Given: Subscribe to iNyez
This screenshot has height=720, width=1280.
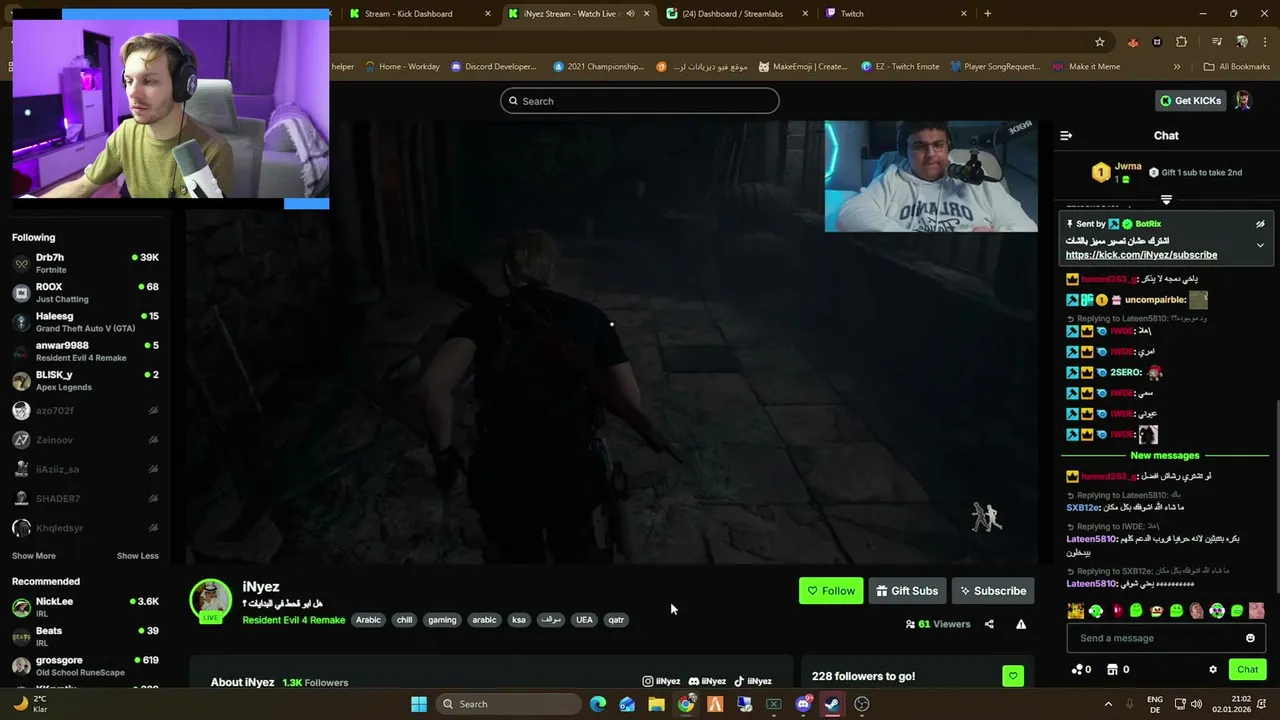Looking at the screenshot, I should point(993,591).
